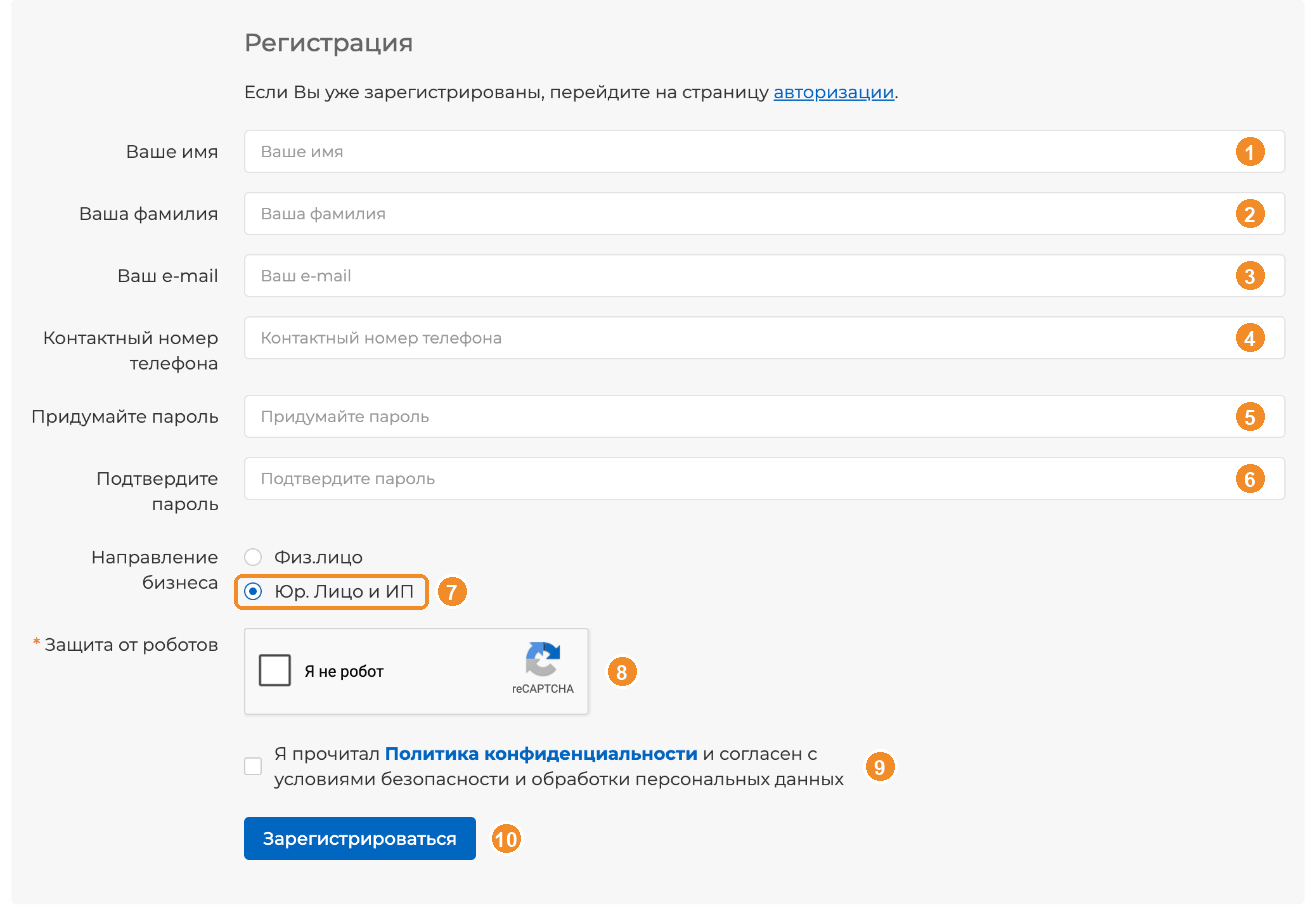Tick the "Я не робот" reCAPTCHA checkbox

(x=274, y=671)
